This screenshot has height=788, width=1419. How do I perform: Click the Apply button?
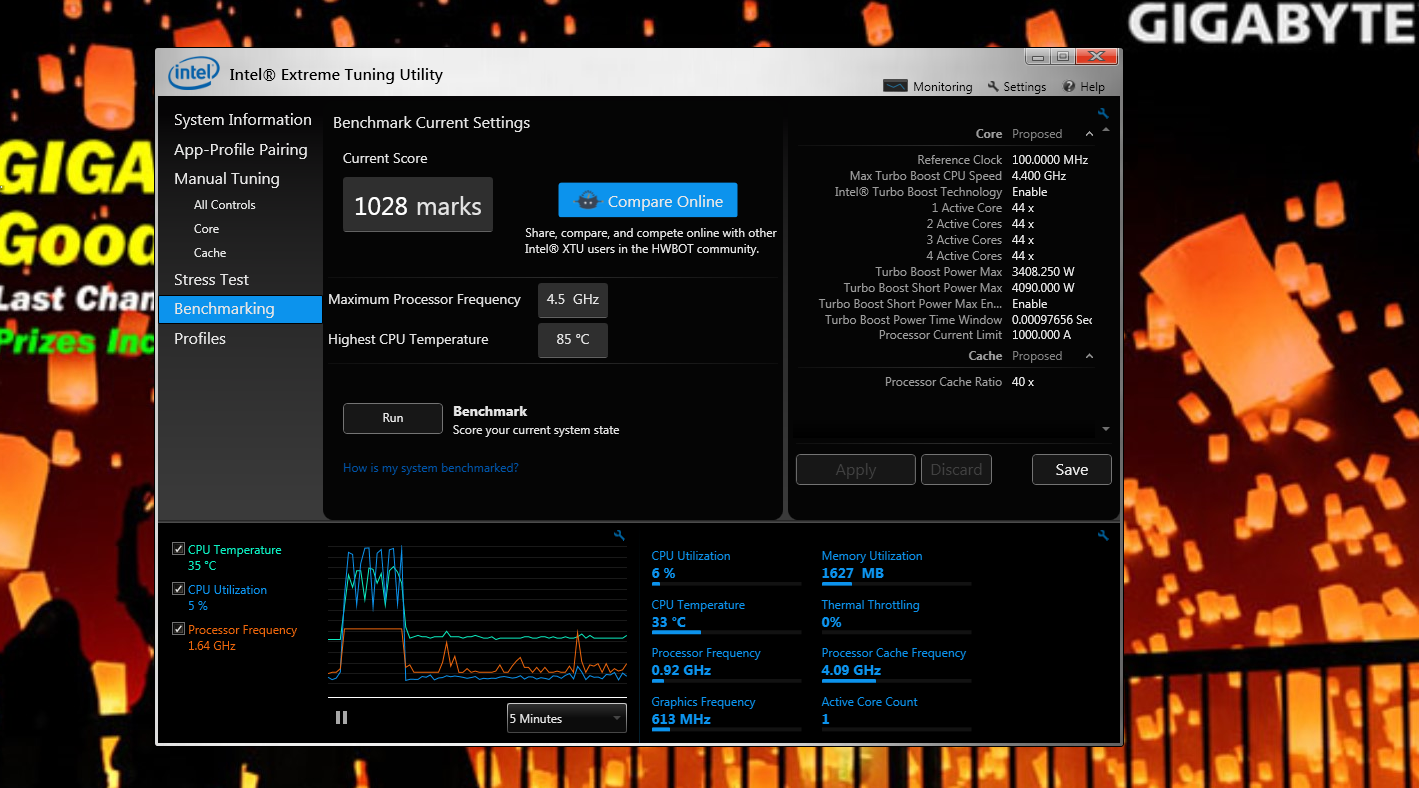856,470
